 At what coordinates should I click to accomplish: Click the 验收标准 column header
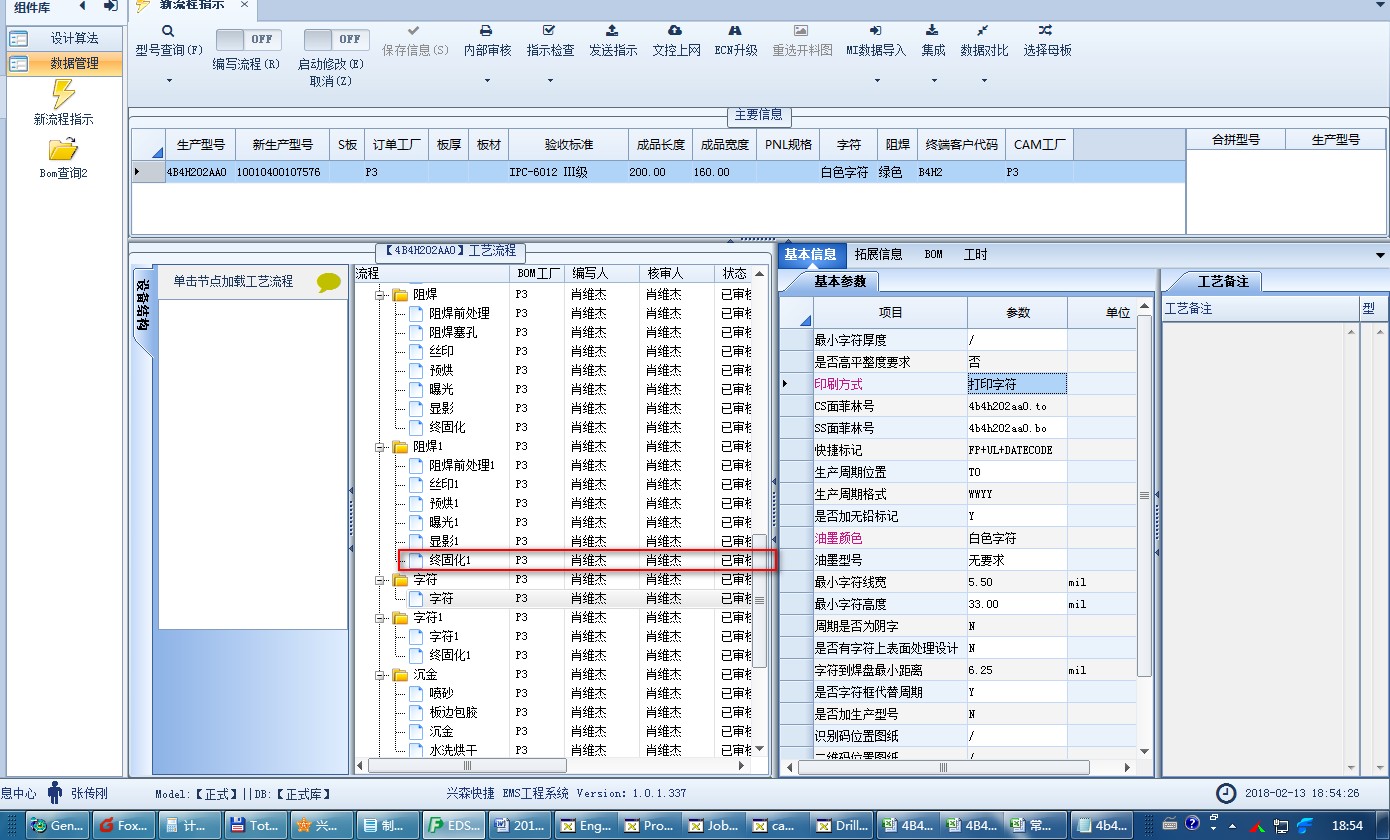569,144
